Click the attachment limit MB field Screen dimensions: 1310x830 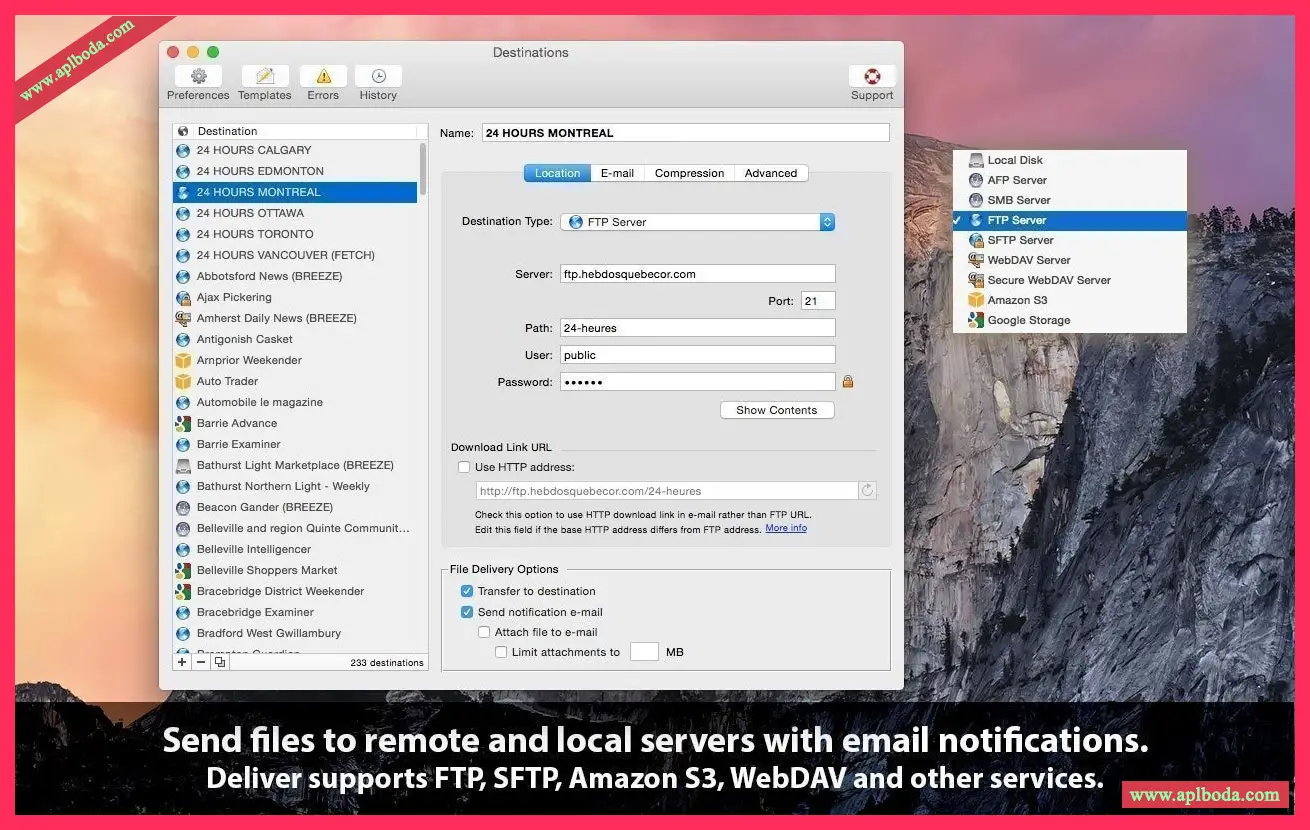[644, 652]
